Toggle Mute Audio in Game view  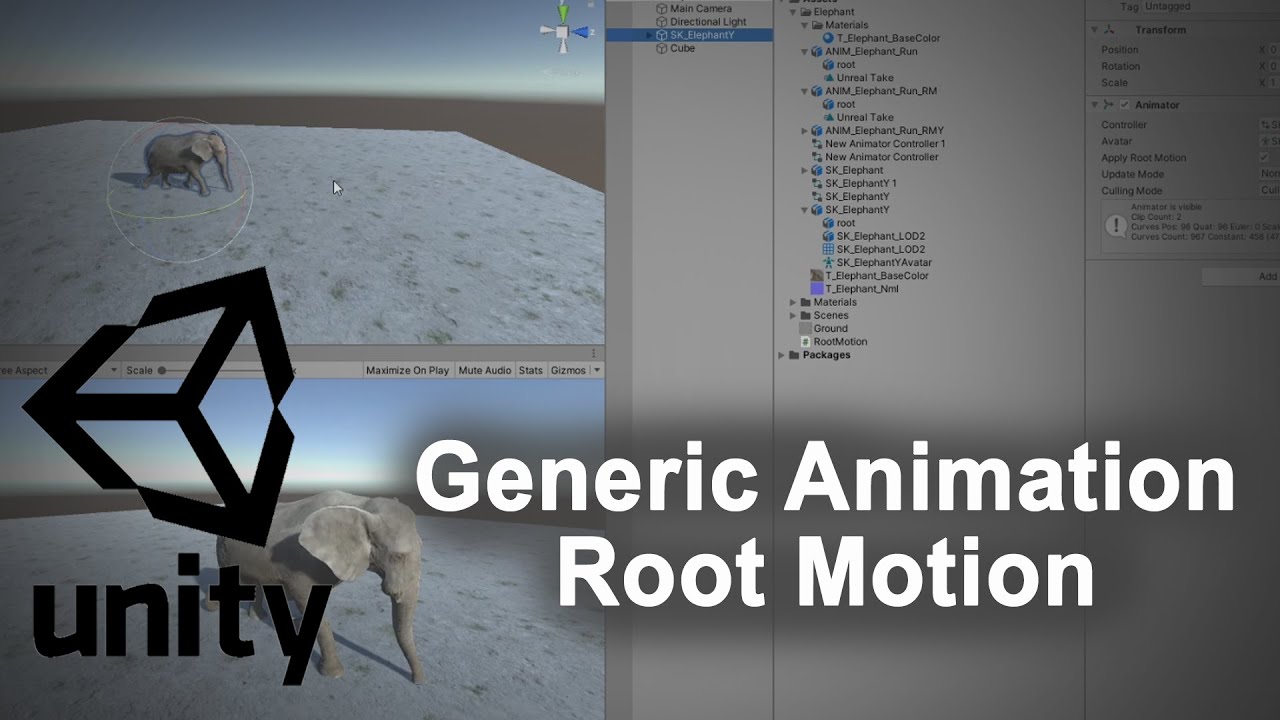pos(485,370)
